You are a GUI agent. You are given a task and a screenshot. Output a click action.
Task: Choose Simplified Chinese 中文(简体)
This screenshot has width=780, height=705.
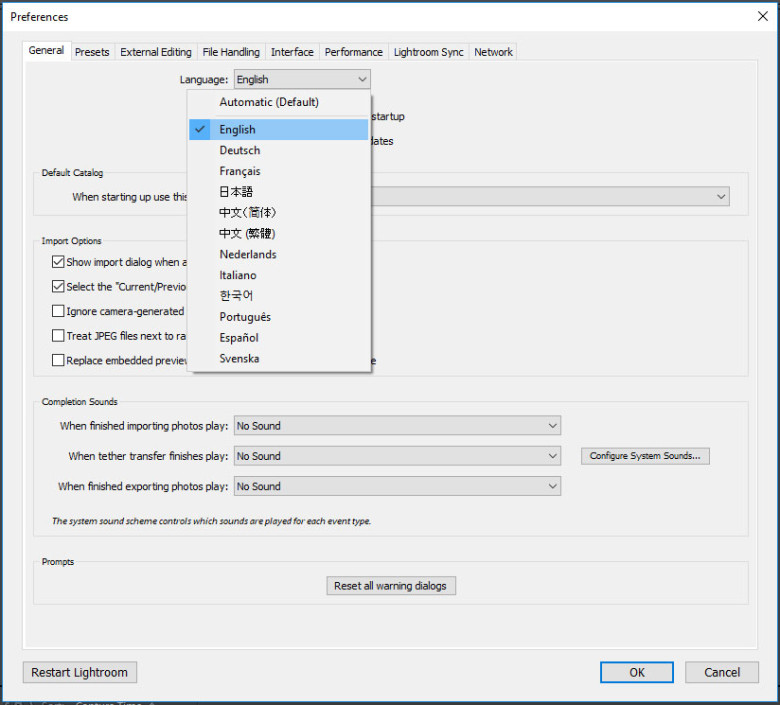tap(279, 213)
